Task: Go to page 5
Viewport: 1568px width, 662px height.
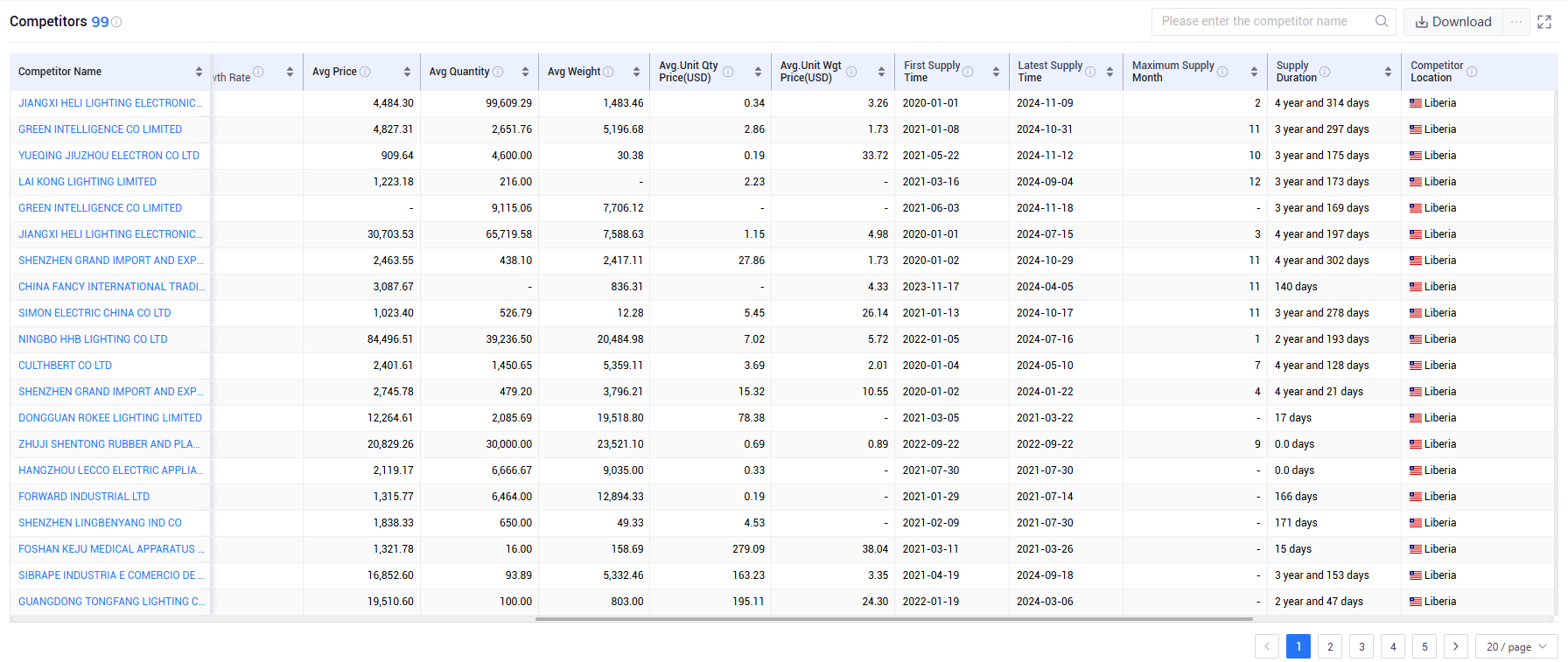Action: pyautogui.click(x=1424, y=646)
